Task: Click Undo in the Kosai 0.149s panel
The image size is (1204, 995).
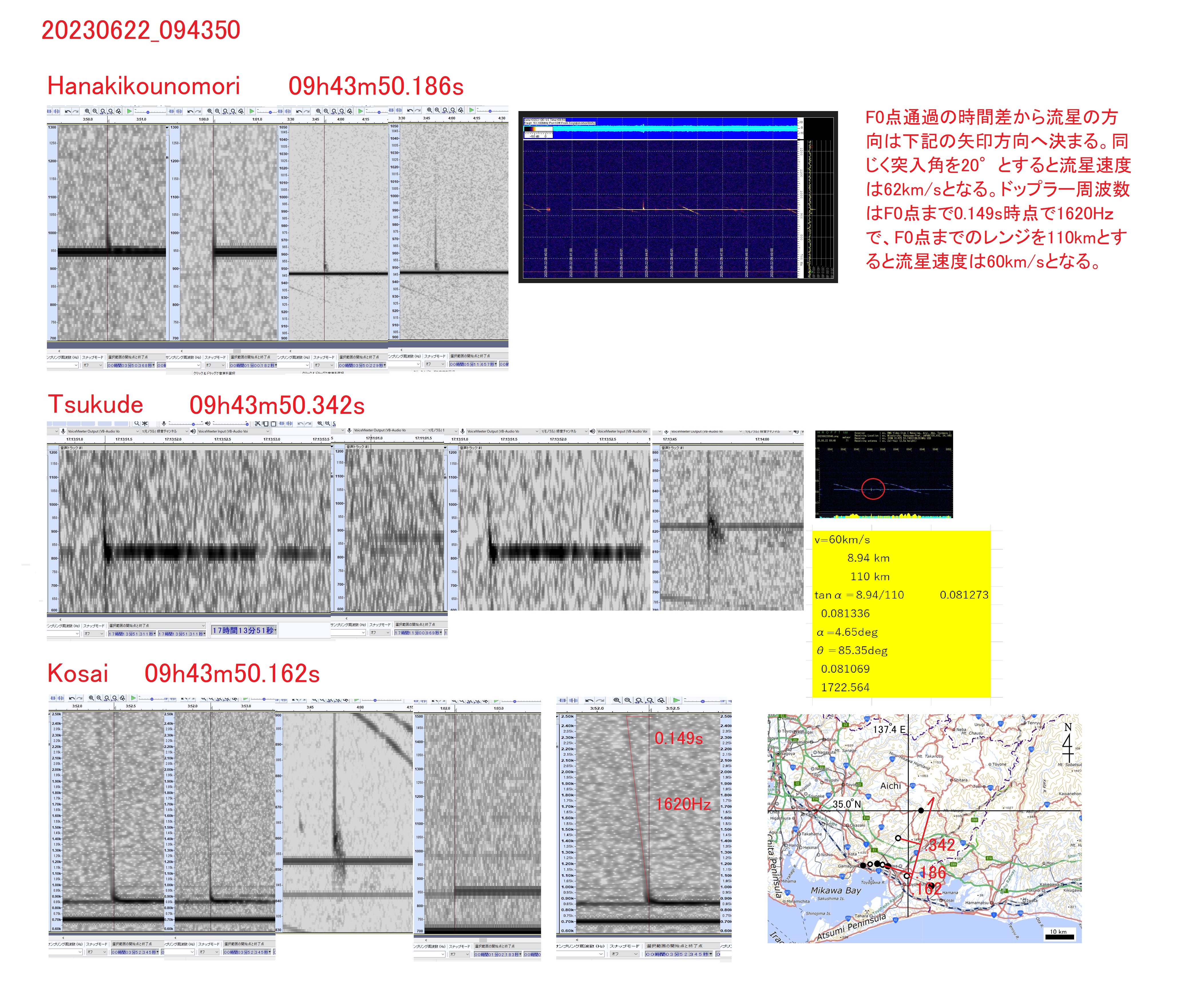Action: 589,700
